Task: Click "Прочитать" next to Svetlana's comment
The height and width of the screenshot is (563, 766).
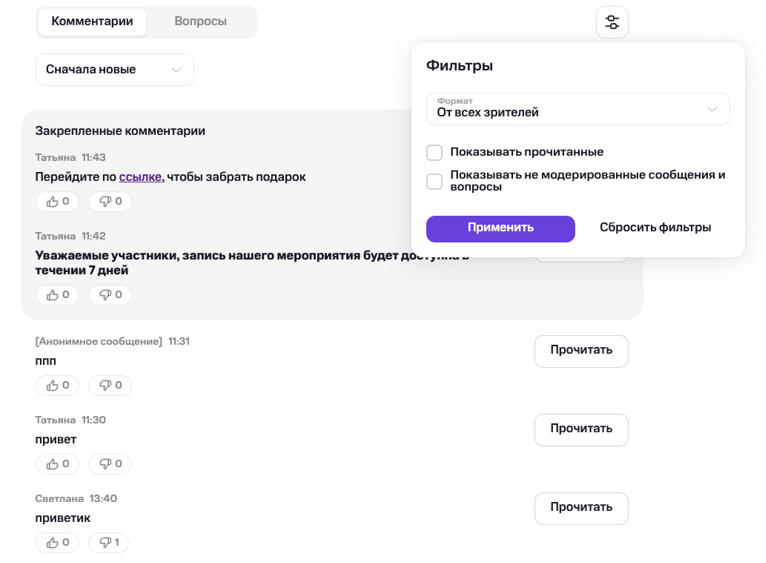Action: click(x=581, y=508)
